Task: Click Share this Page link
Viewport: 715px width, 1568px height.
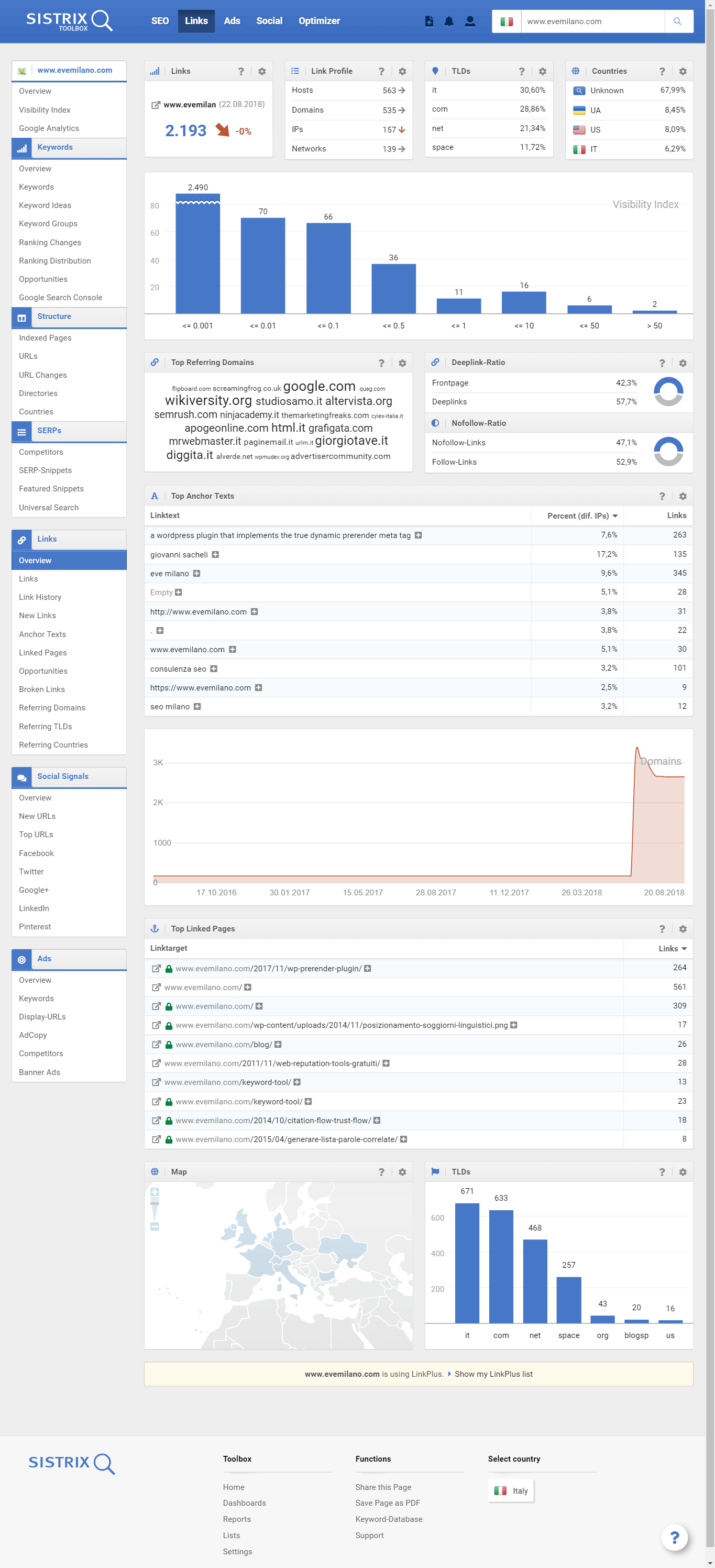Action: [x=383, y=1487]
